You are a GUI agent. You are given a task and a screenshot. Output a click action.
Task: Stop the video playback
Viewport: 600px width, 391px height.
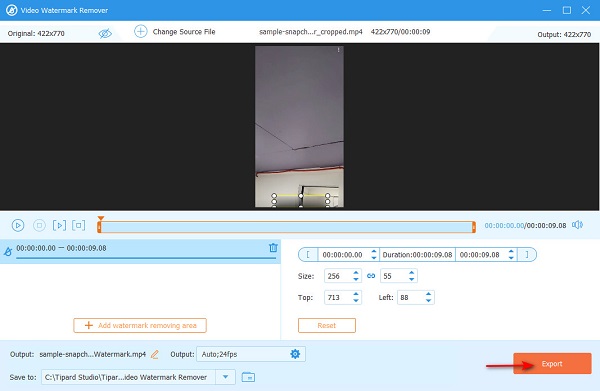coord(39,225)
